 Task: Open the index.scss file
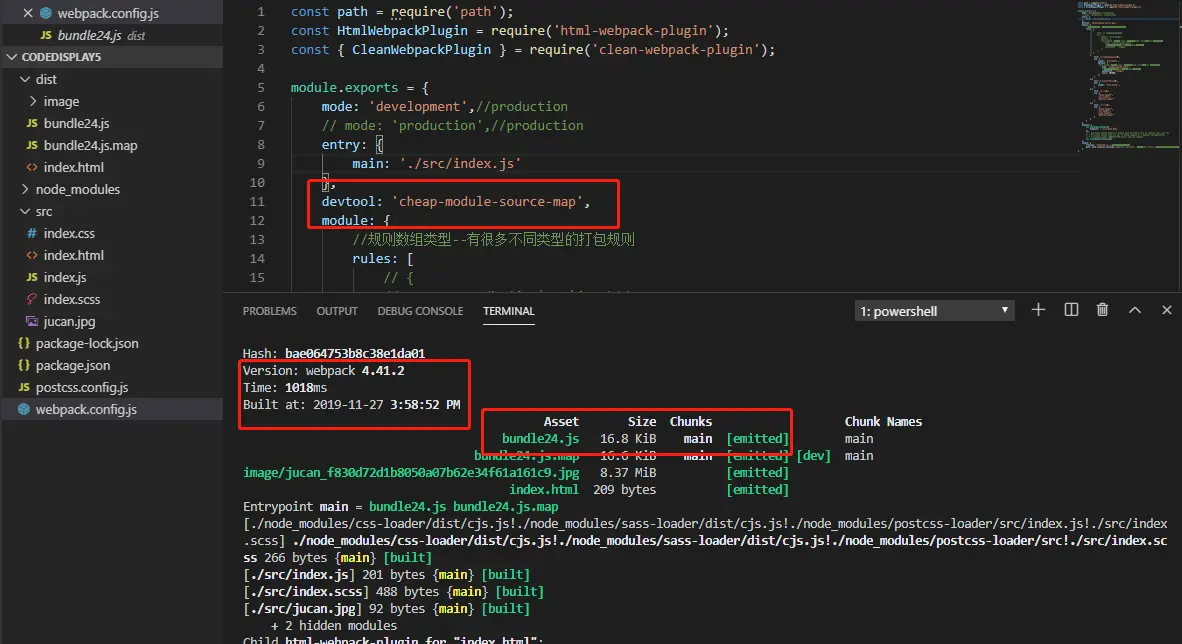(x=72, y=299)
